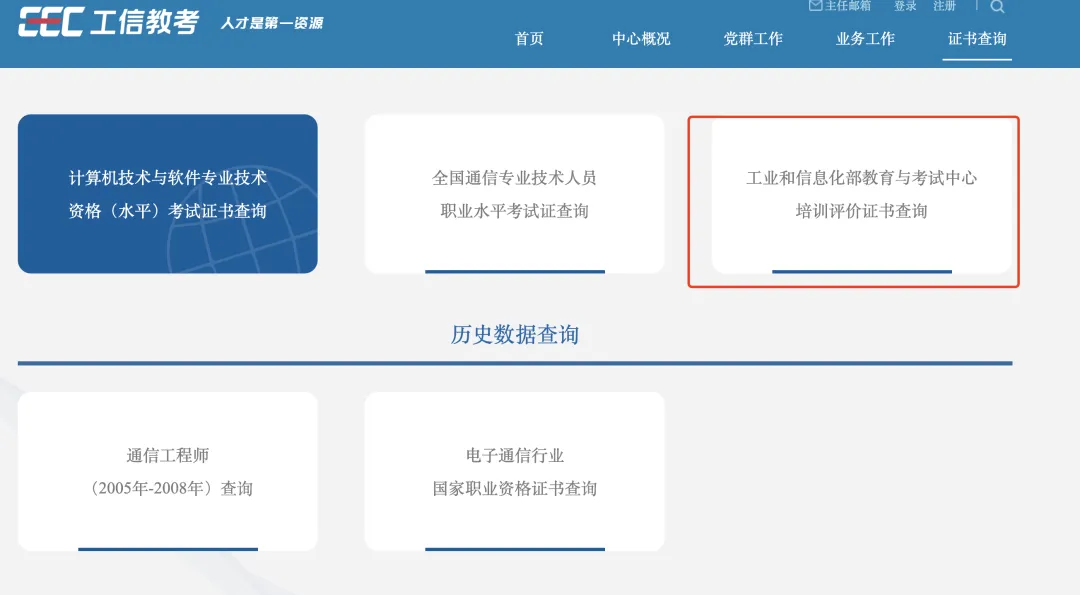Open the 中心概况 menu item
1080x595 pixels.
pos(641,39)
